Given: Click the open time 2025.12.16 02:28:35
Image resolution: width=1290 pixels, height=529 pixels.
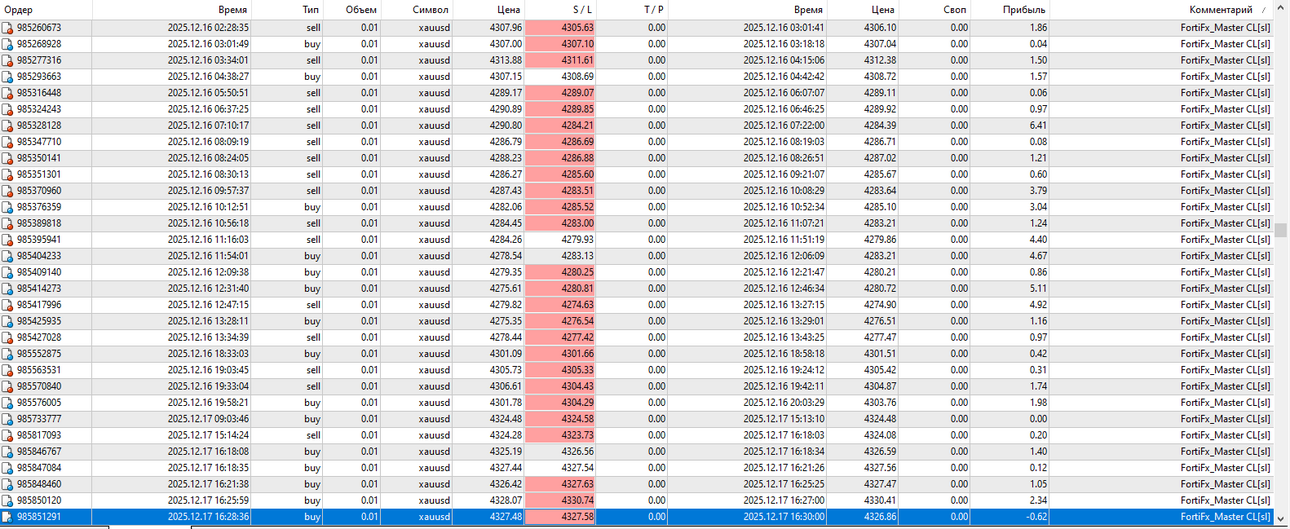Looking at the screenshot, I should (x=209, y=28).
